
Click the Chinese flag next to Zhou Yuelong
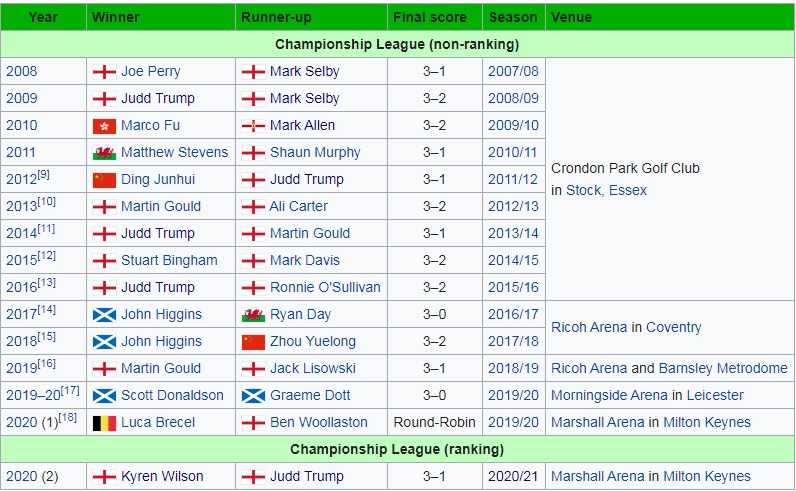tap(253, 342)
